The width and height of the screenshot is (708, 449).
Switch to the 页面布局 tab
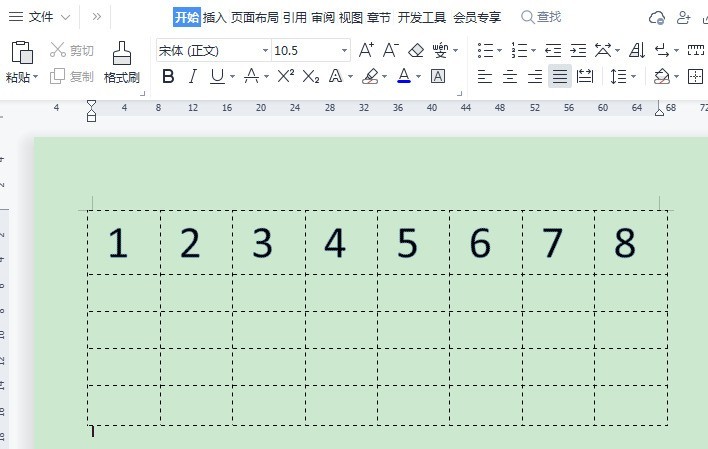click(x=255, y=17)
